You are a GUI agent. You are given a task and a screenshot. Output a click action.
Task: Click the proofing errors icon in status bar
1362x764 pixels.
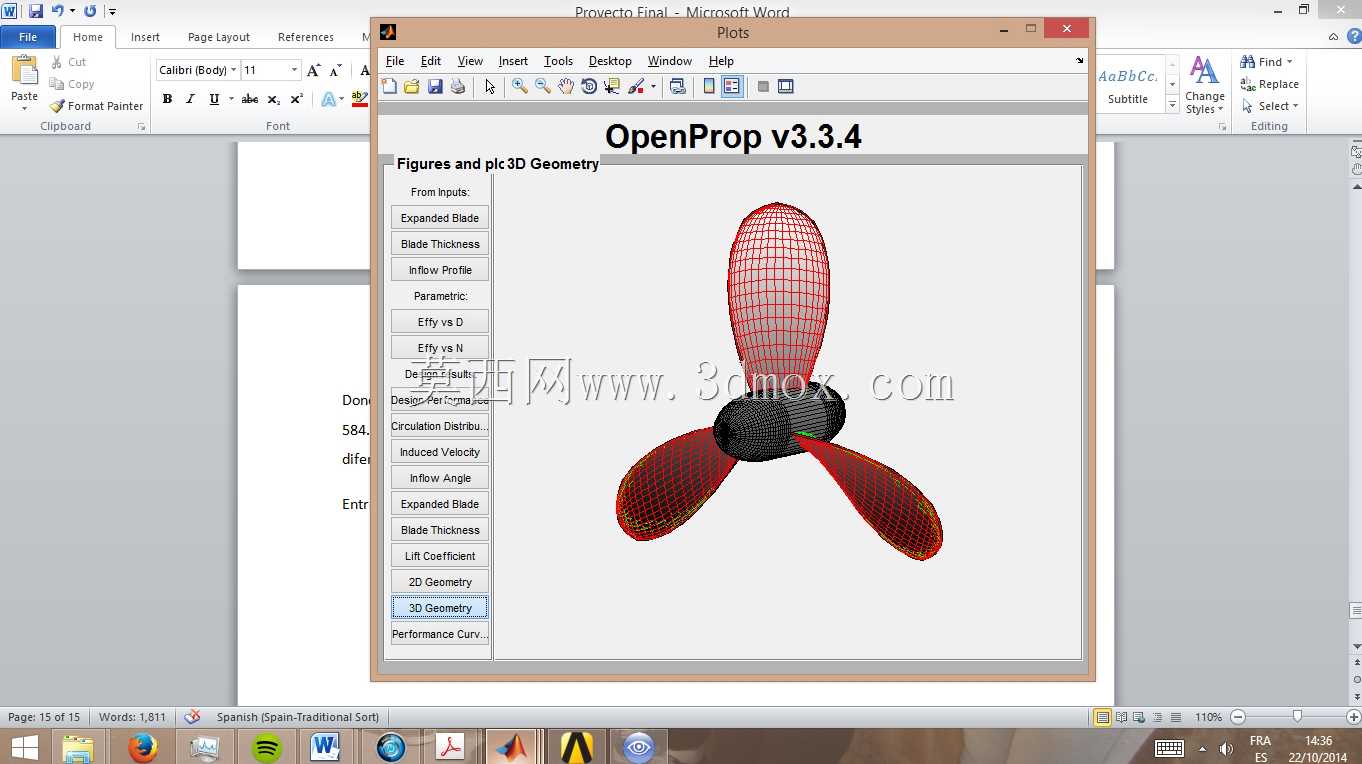pos(193,717)
